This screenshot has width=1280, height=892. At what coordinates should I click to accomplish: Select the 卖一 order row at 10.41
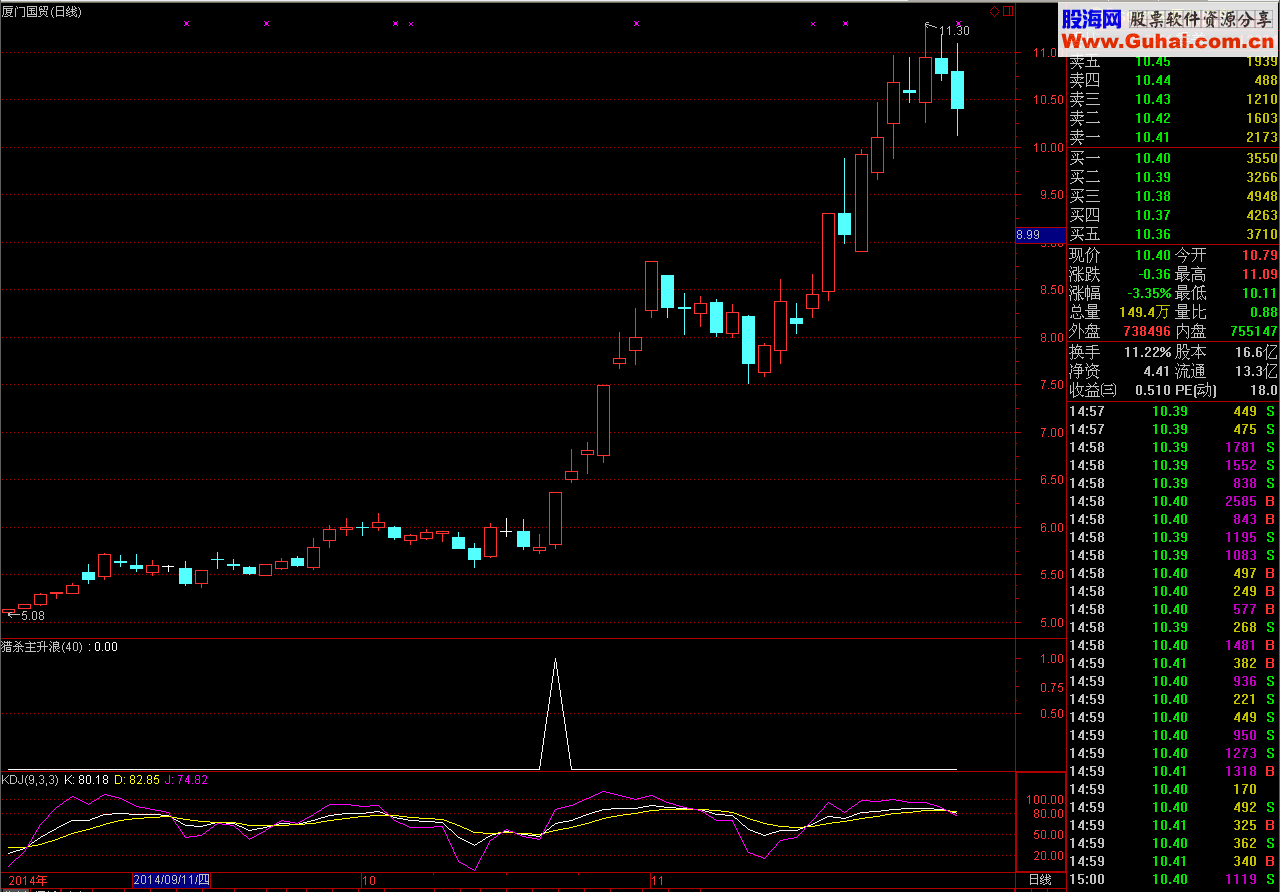coord(1174,137)
